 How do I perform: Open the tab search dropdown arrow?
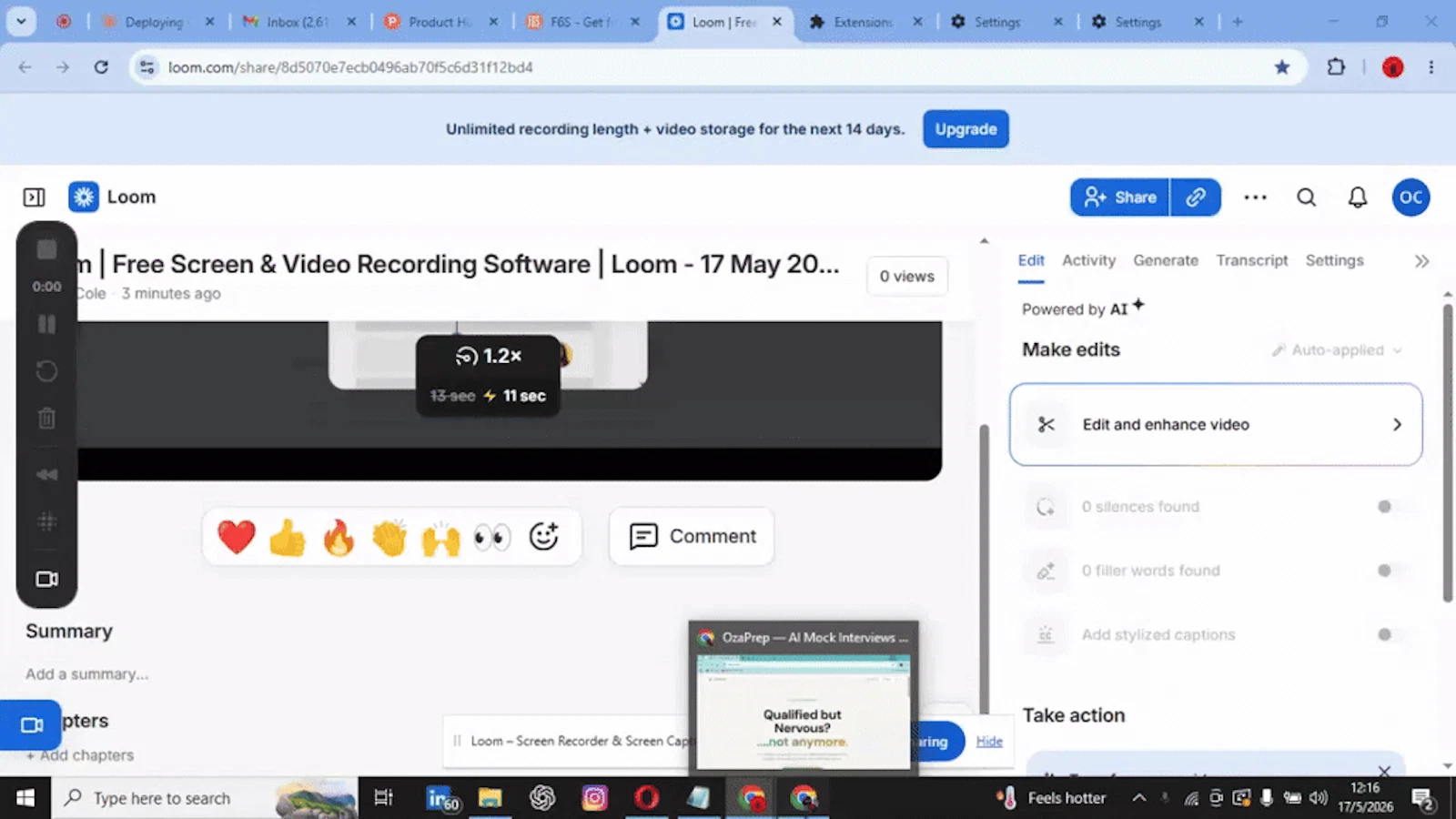21,21
